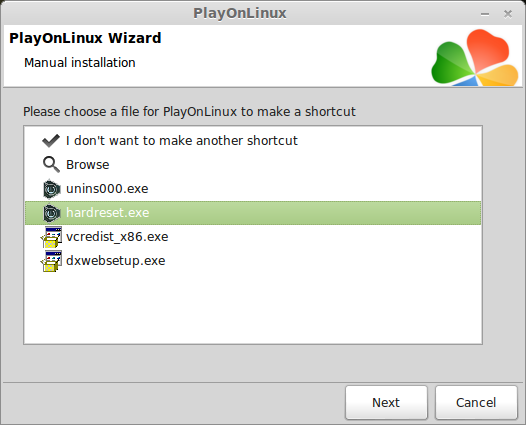Click the "PlayOnLinux Wizard" heading
Image resolution: width=526 pixels, height=425 pixels.
pos(85,38)
